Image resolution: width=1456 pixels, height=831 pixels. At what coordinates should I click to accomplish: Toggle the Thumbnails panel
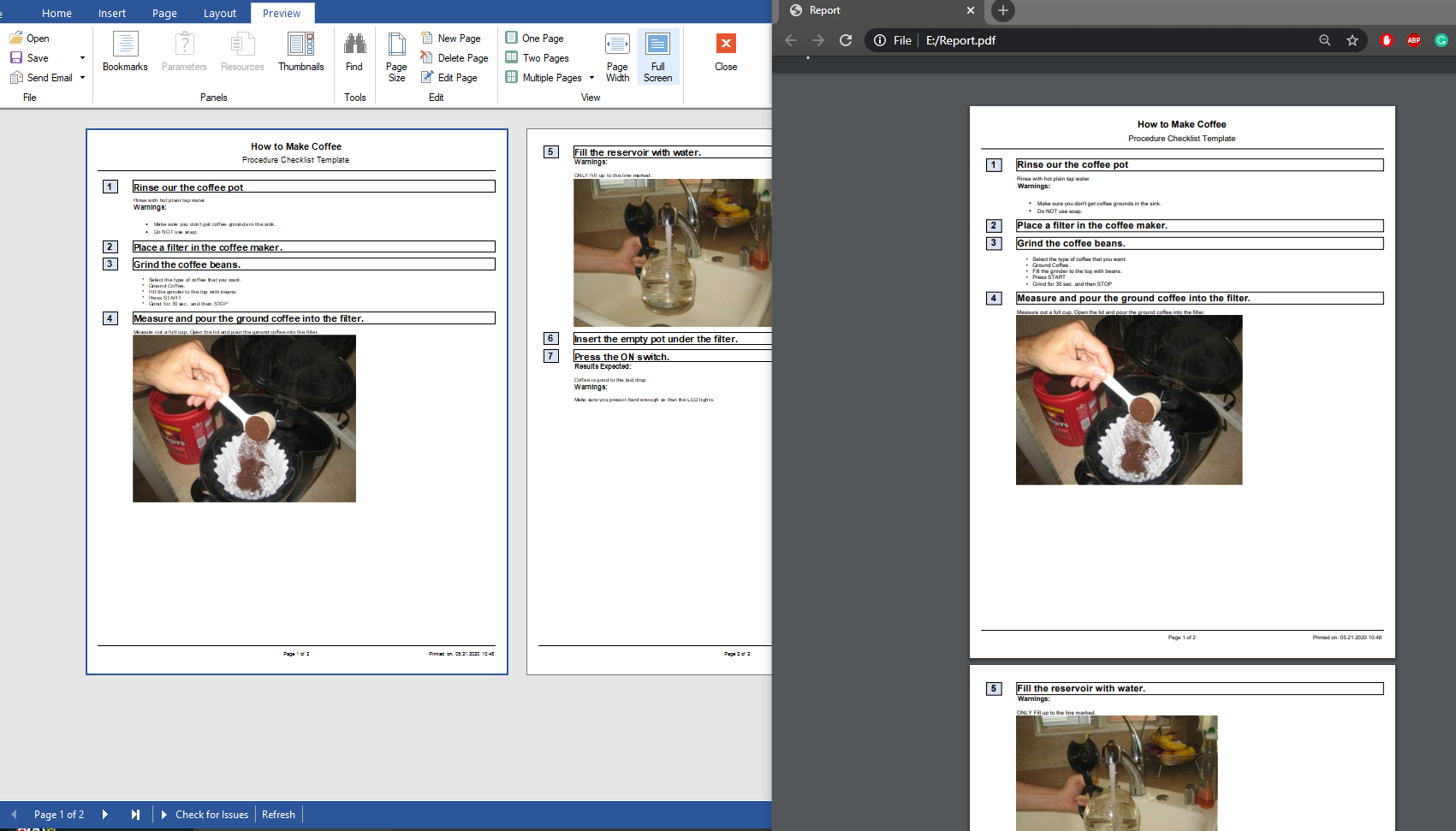[301, 52]
